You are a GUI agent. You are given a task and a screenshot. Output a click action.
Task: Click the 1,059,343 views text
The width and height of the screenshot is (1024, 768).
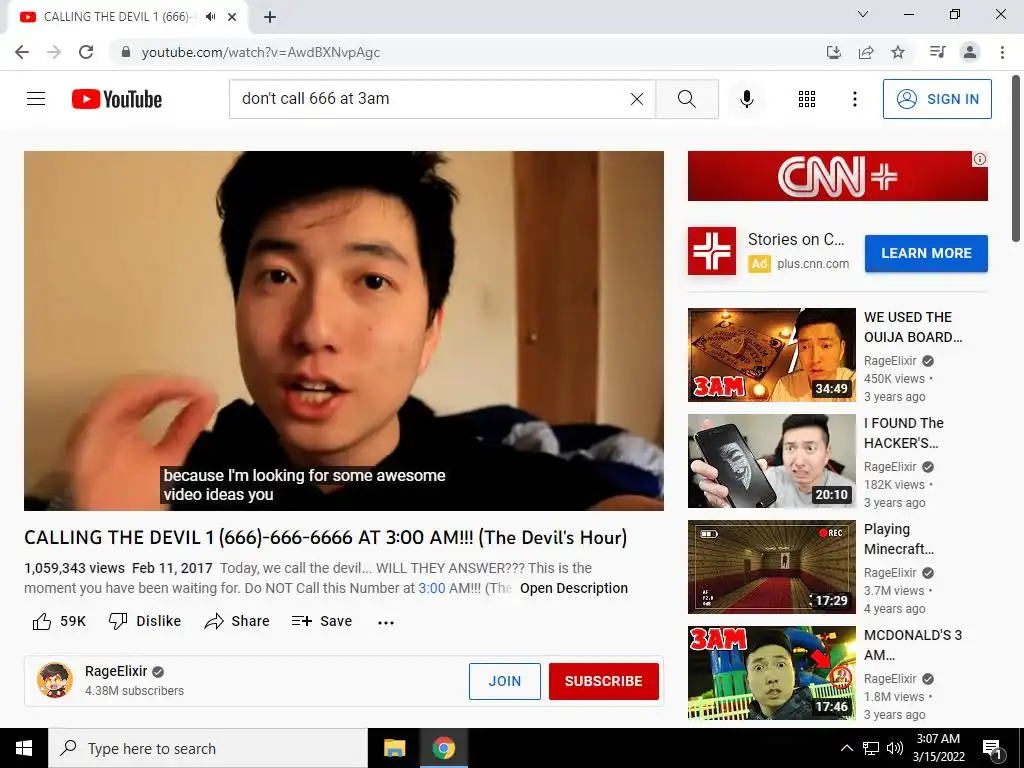[74, 568]
